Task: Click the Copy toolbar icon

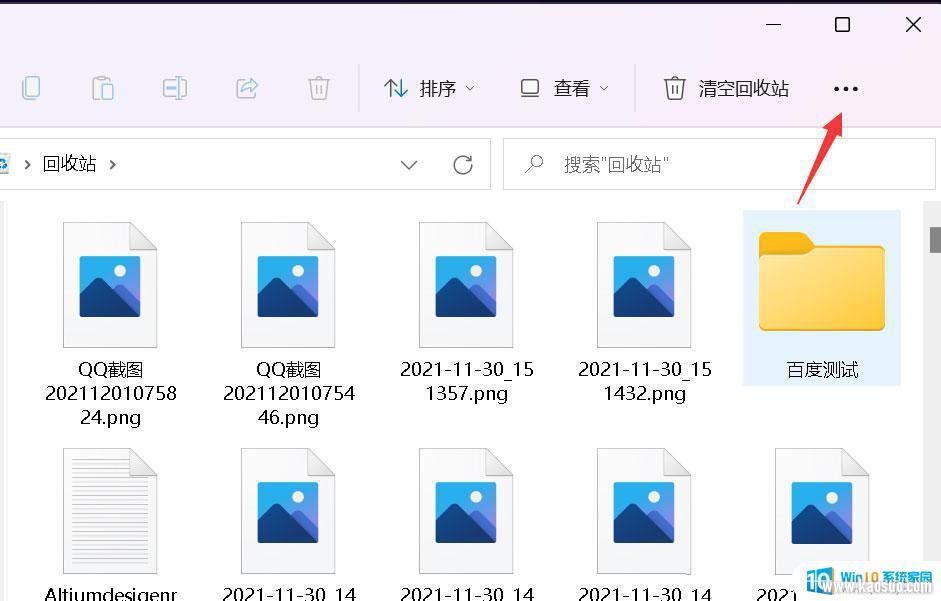Action: 31,88
